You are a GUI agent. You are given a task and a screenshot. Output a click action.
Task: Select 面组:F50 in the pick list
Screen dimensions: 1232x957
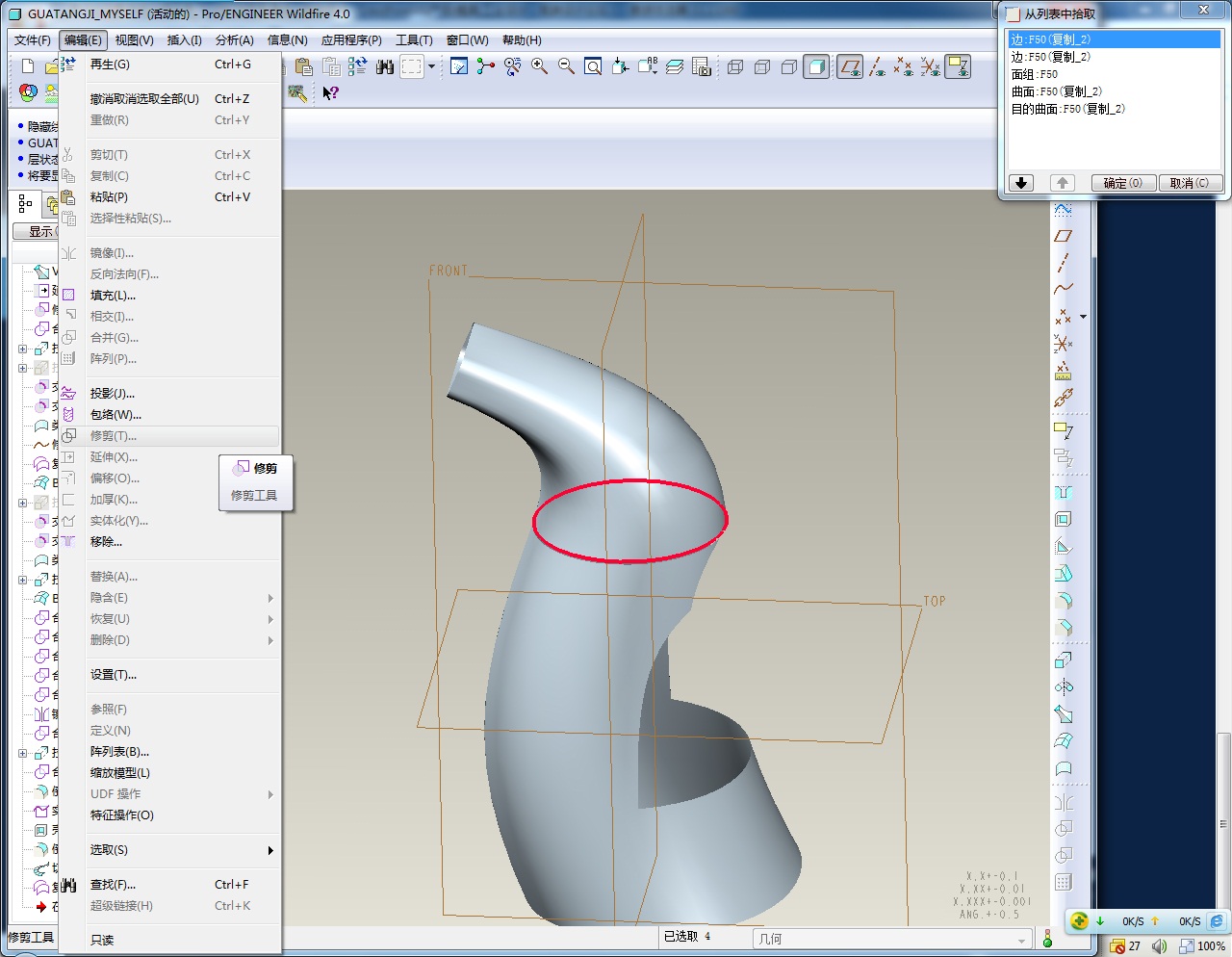1115,74
